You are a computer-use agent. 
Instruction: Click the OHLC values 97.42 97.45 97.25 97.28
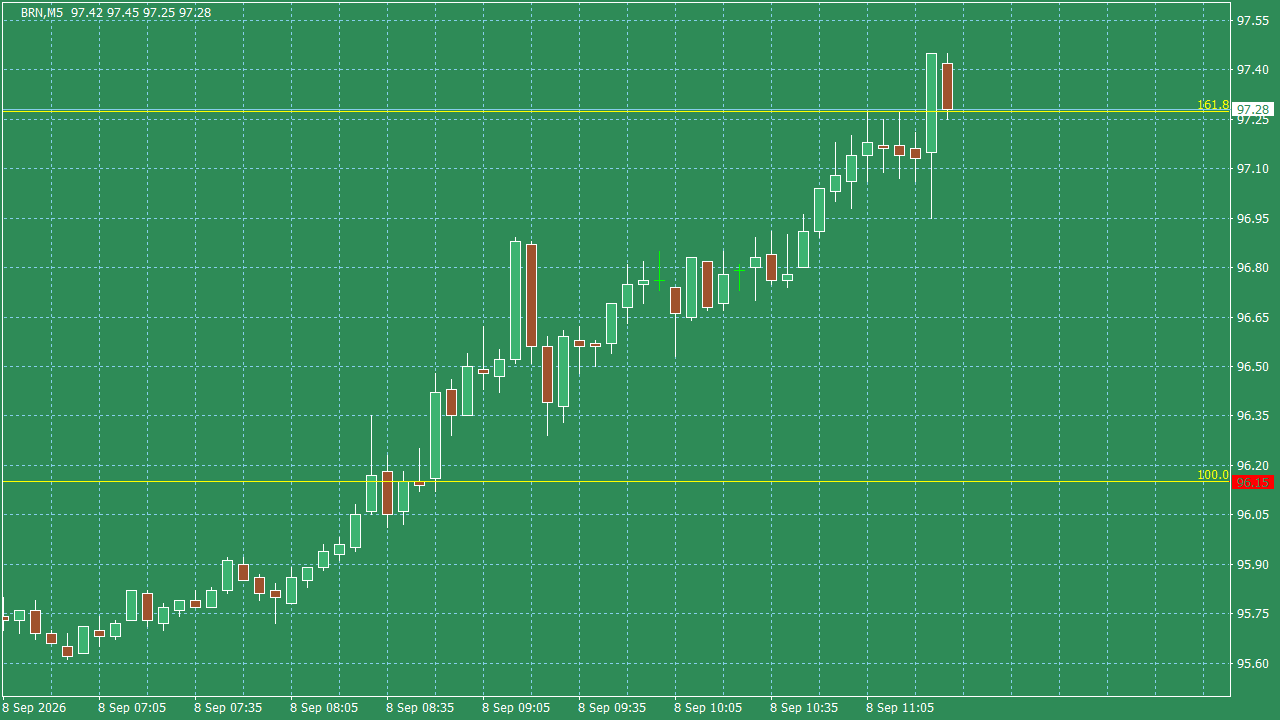click(x=141, y=13)
